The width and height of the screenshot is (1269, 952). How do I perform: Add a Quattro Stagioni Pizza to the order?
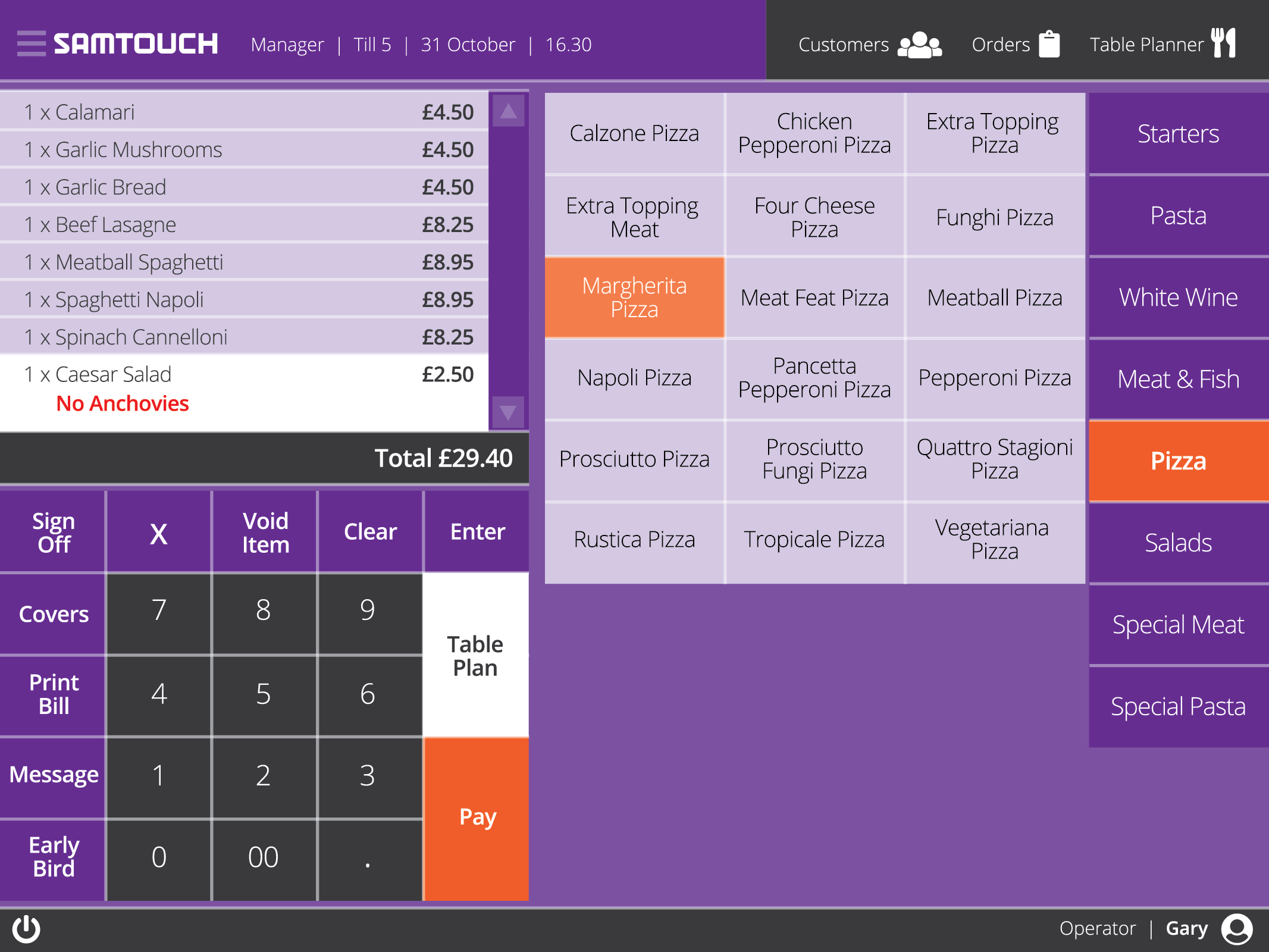pos(994,459)
